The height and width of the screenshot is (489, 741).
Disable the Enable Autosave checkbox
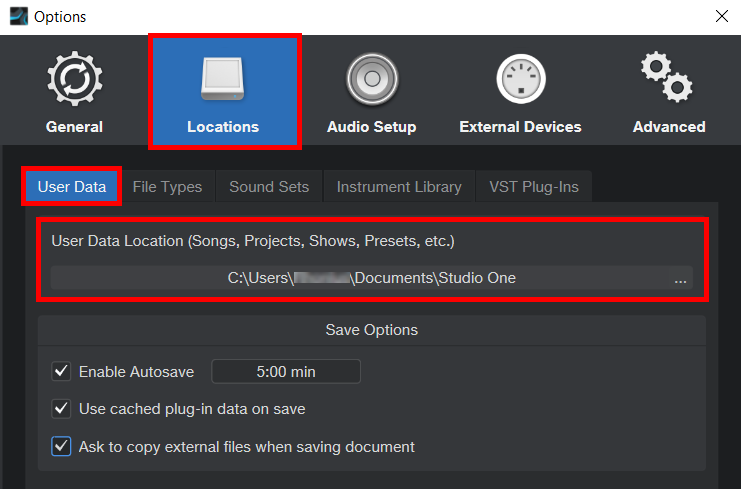coord(62,372)
